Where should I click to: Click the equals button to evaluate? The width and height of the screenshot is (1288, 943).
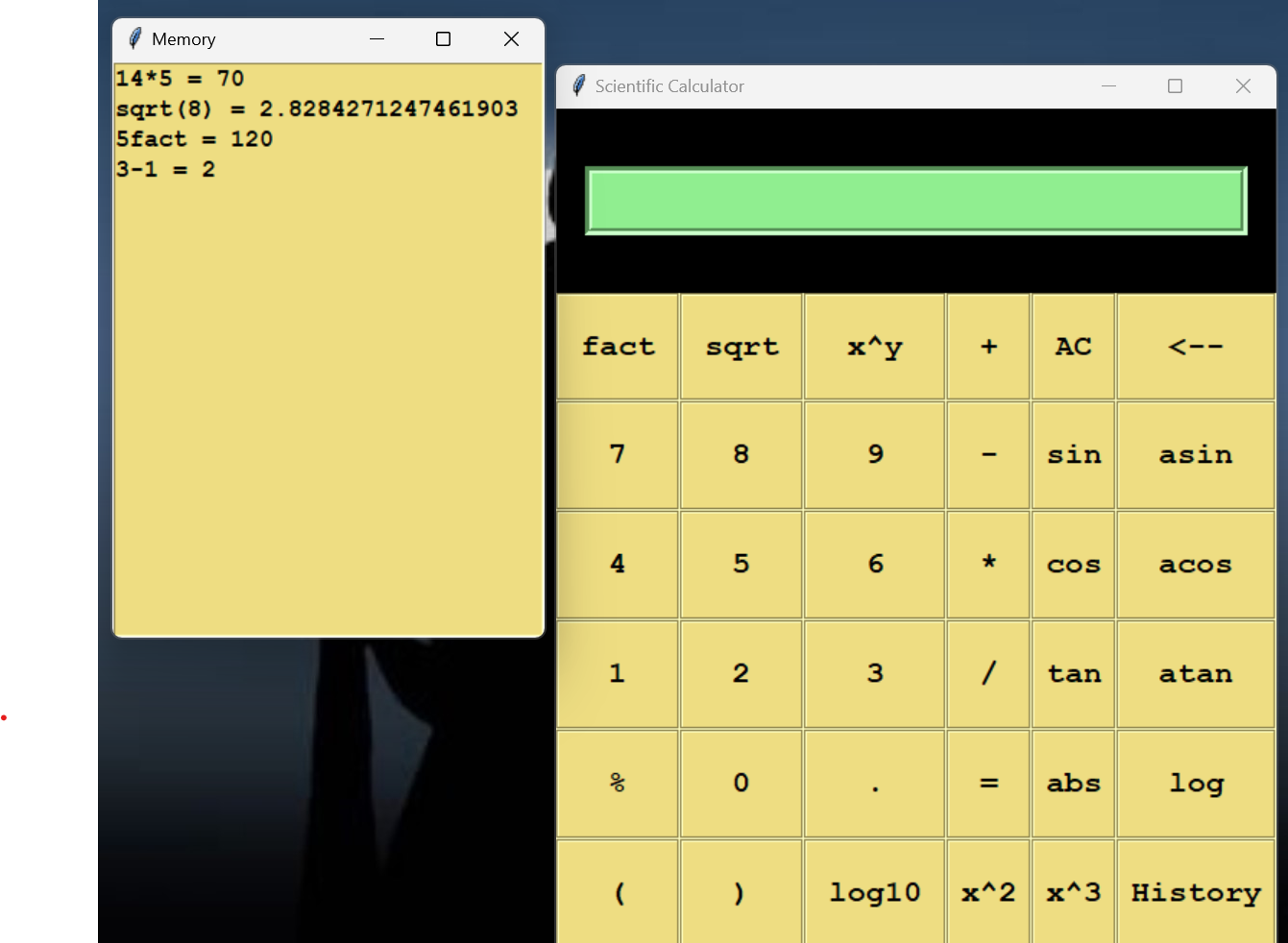pos(988,783)
